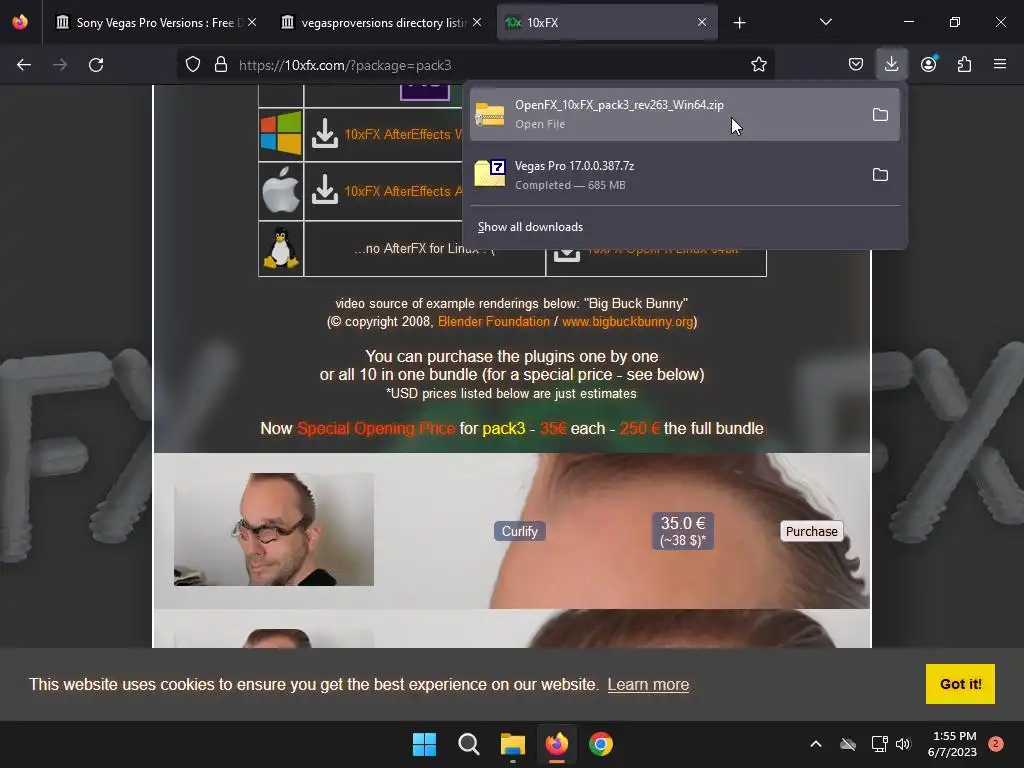
Task: Dismiss cookies with Got it! button
Action: click(960, 684)
